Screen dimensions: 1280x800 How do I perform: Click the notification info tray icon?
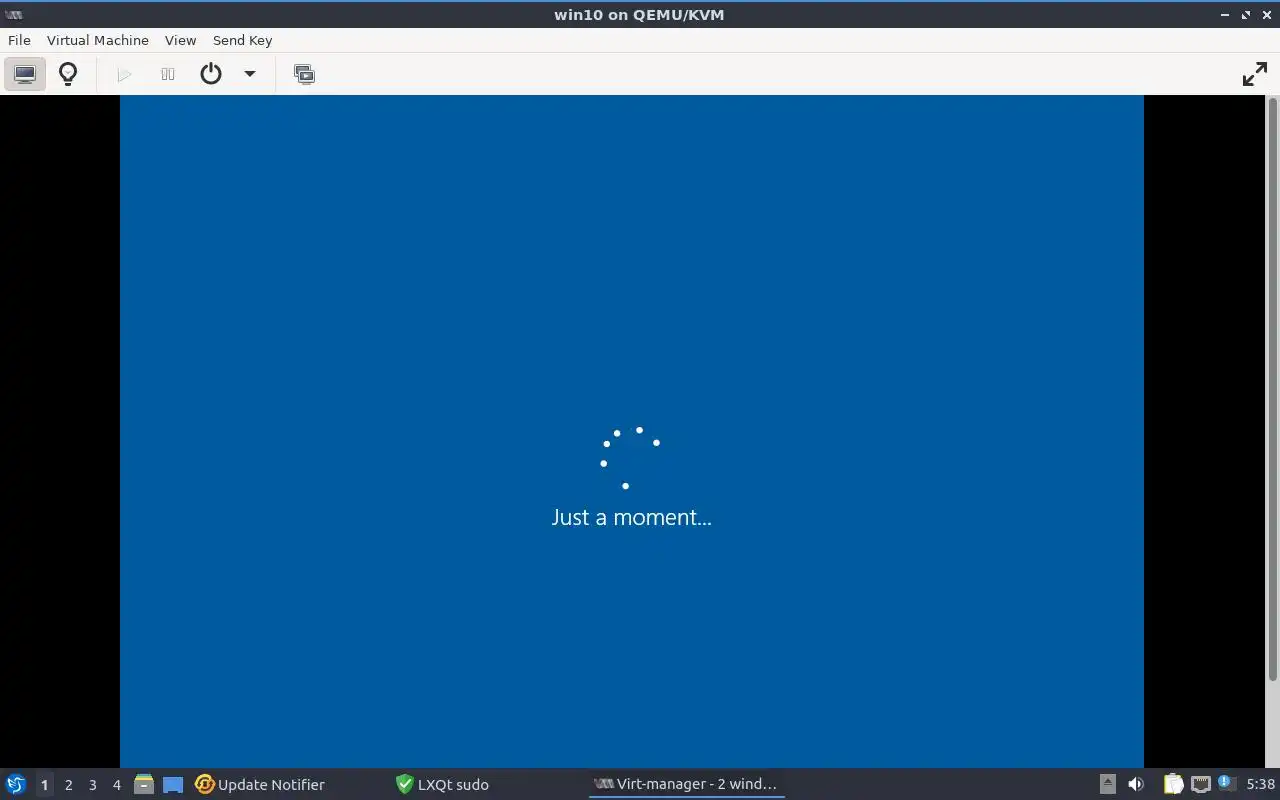tap(1225, 783)
